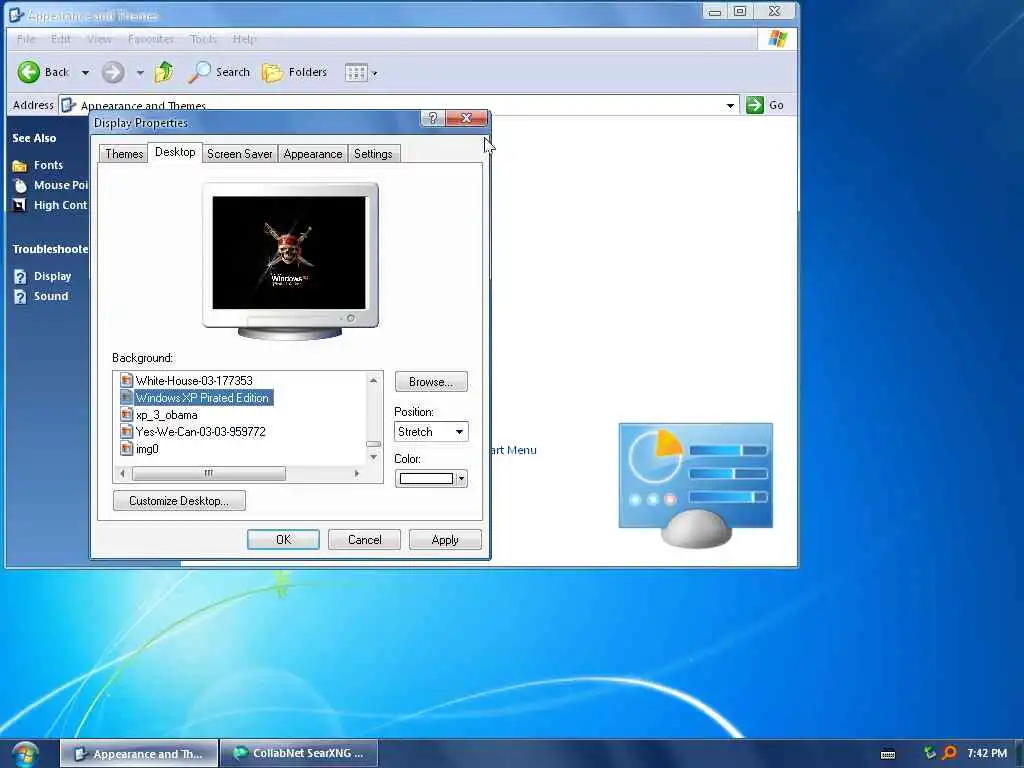The width and height of the screenshot is (1024, 768).
Task: Click the background list scroll up arrow
Action: click(x=374, y=380)
